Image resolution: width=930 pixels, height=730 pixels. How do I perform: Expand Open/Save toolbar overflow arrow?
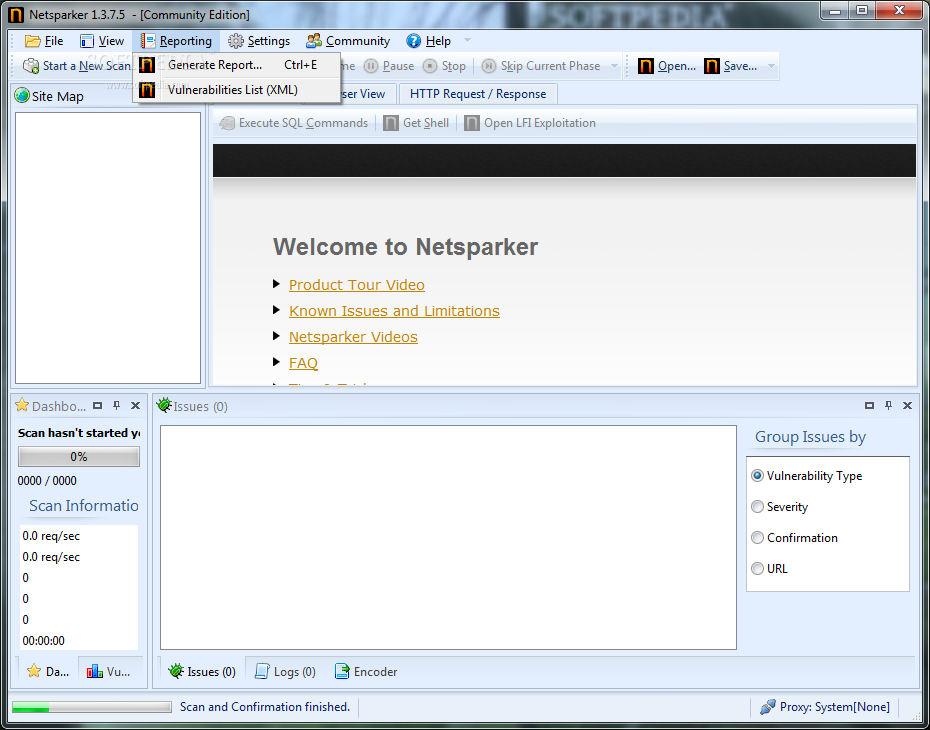771,66
